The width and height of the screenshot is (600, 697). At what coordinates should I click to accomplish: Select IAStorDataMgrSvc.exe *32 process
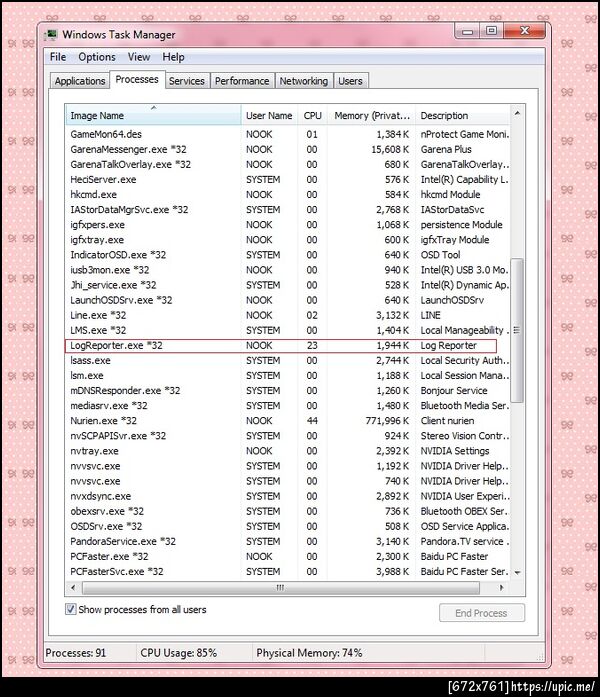tap(288, 210)
